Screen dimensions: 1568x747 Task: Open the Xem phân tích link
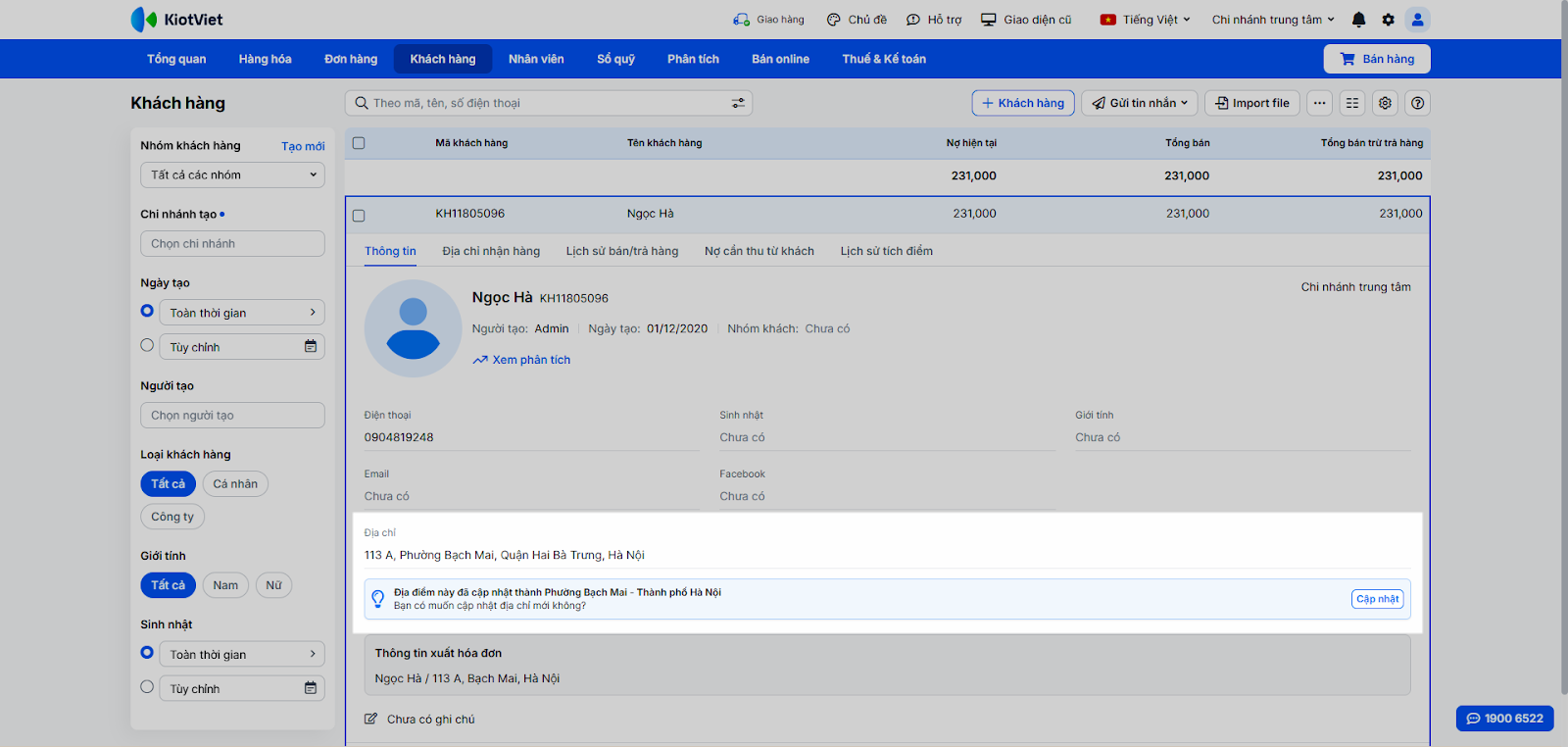tap(530, 360)
